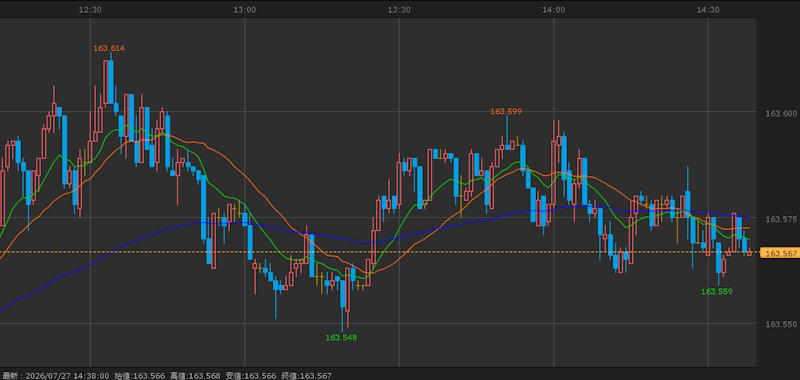Click the 最新 timestamp in status bar
Screen dimensions: 800x380
click(56, 376)
